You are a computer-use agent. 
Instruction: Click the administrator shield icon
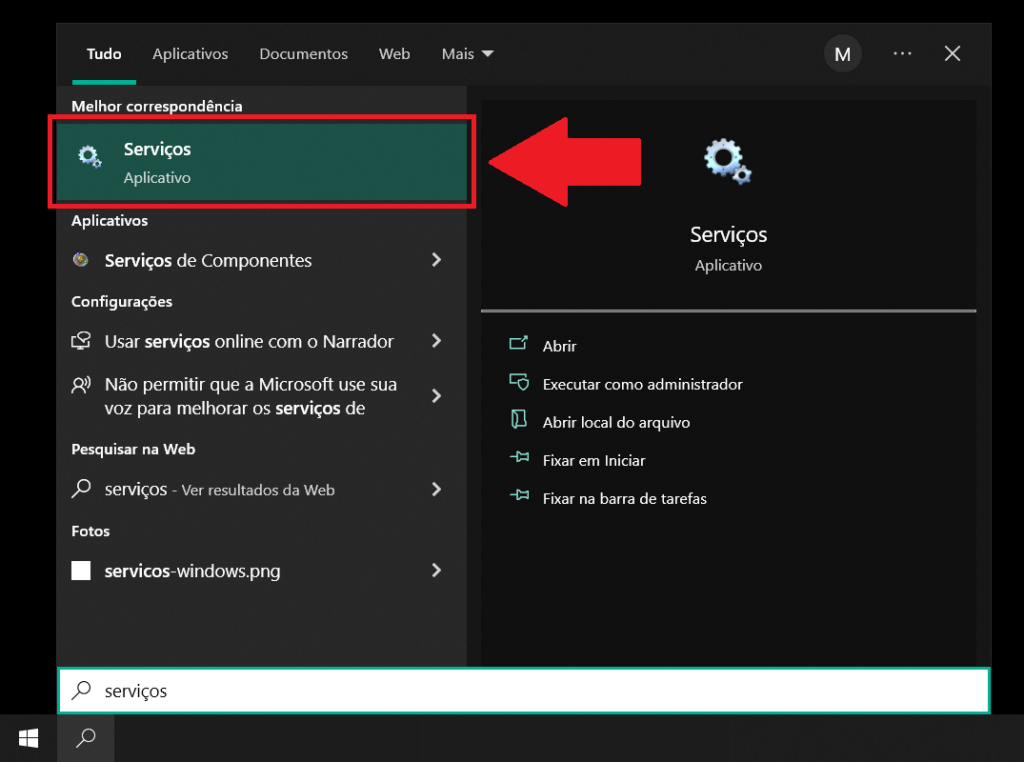(x=519, y=382)
